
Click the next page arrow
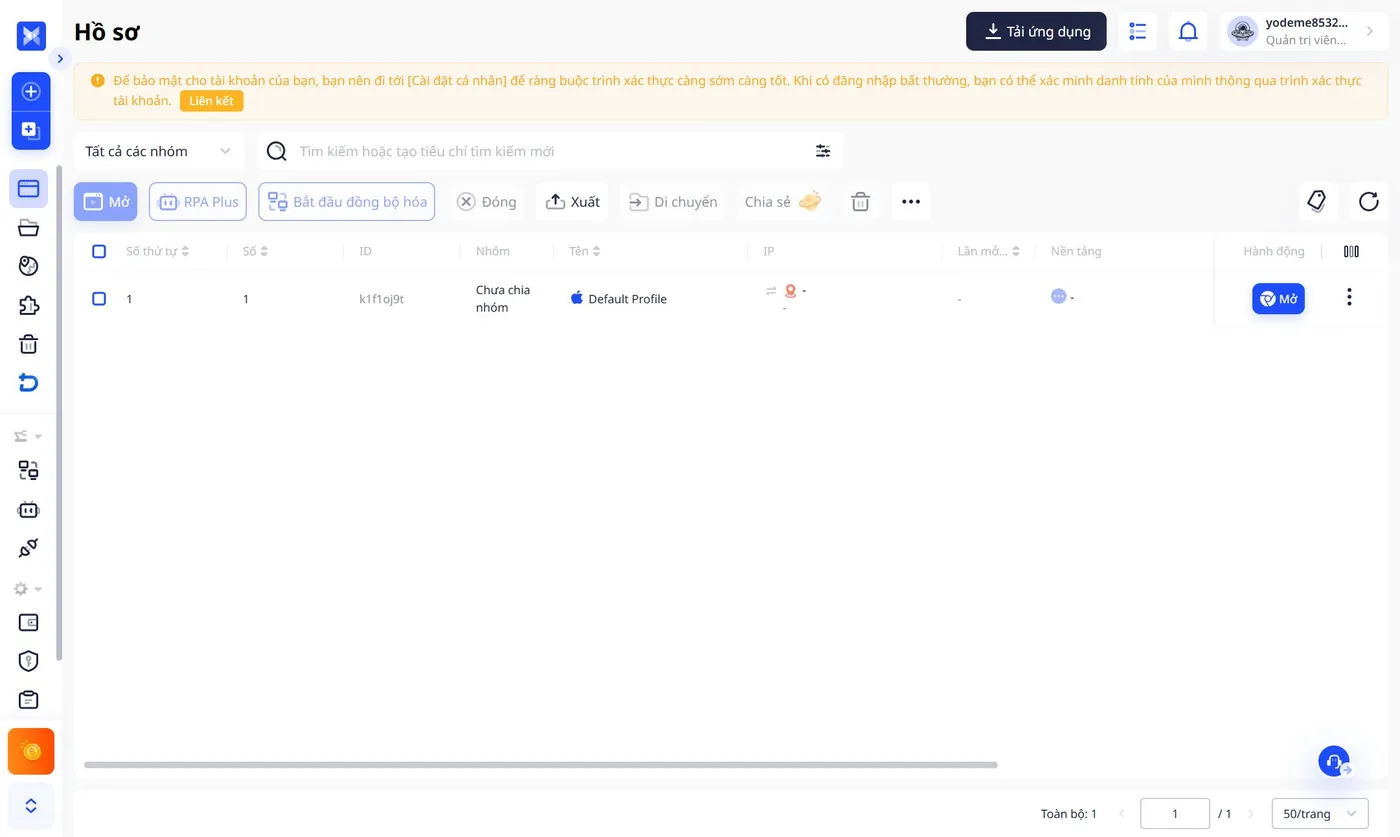[1250, 814]
